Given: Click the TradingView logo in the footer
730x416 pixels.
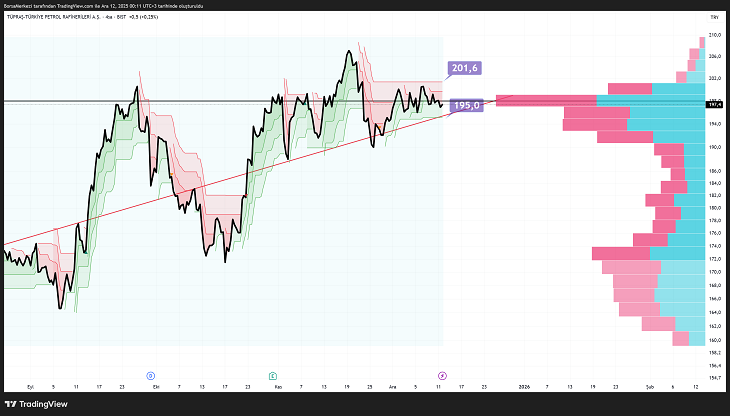Looking at the screenshot, I should [37, 404].
